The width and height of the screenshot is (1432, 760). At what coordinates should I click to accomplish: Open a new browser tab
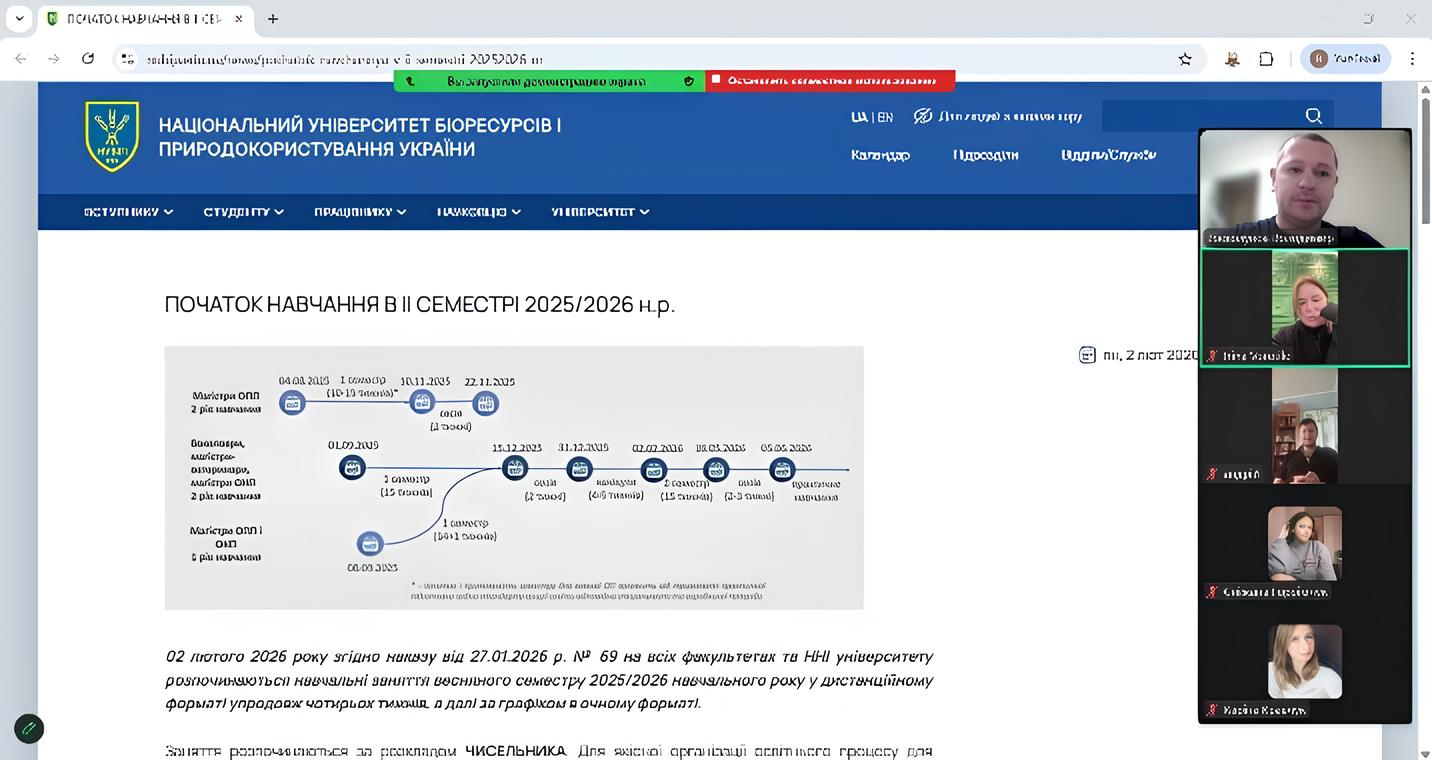(x=273, y=18)
